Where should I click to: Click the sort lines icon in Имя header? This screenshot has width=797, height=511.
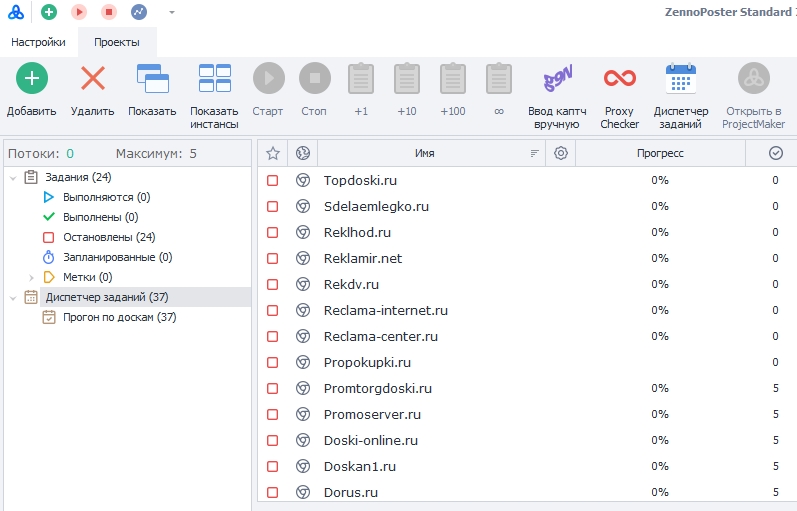pos(534,153)
